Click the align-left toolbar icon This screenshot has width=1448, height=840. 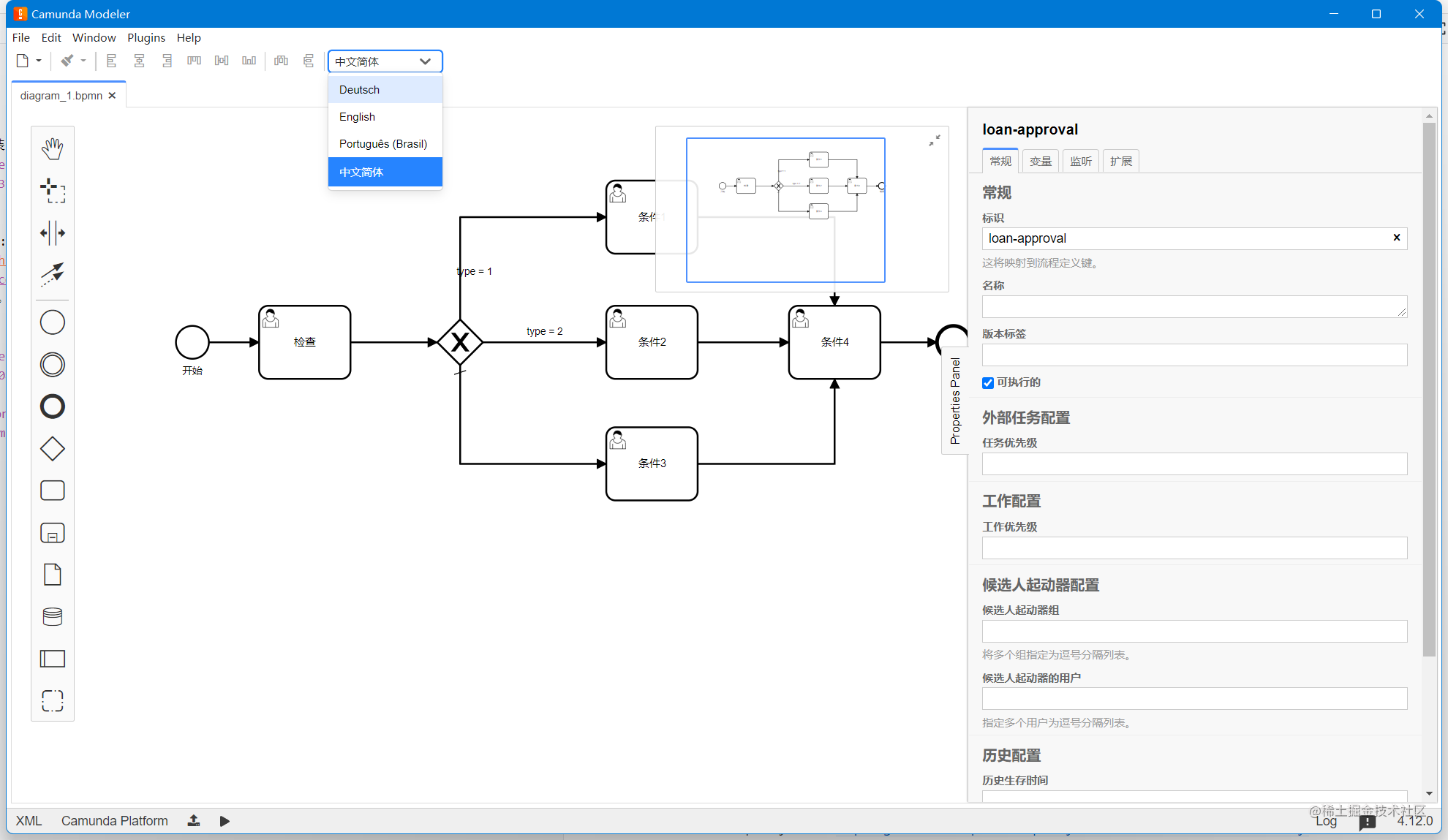111,61
